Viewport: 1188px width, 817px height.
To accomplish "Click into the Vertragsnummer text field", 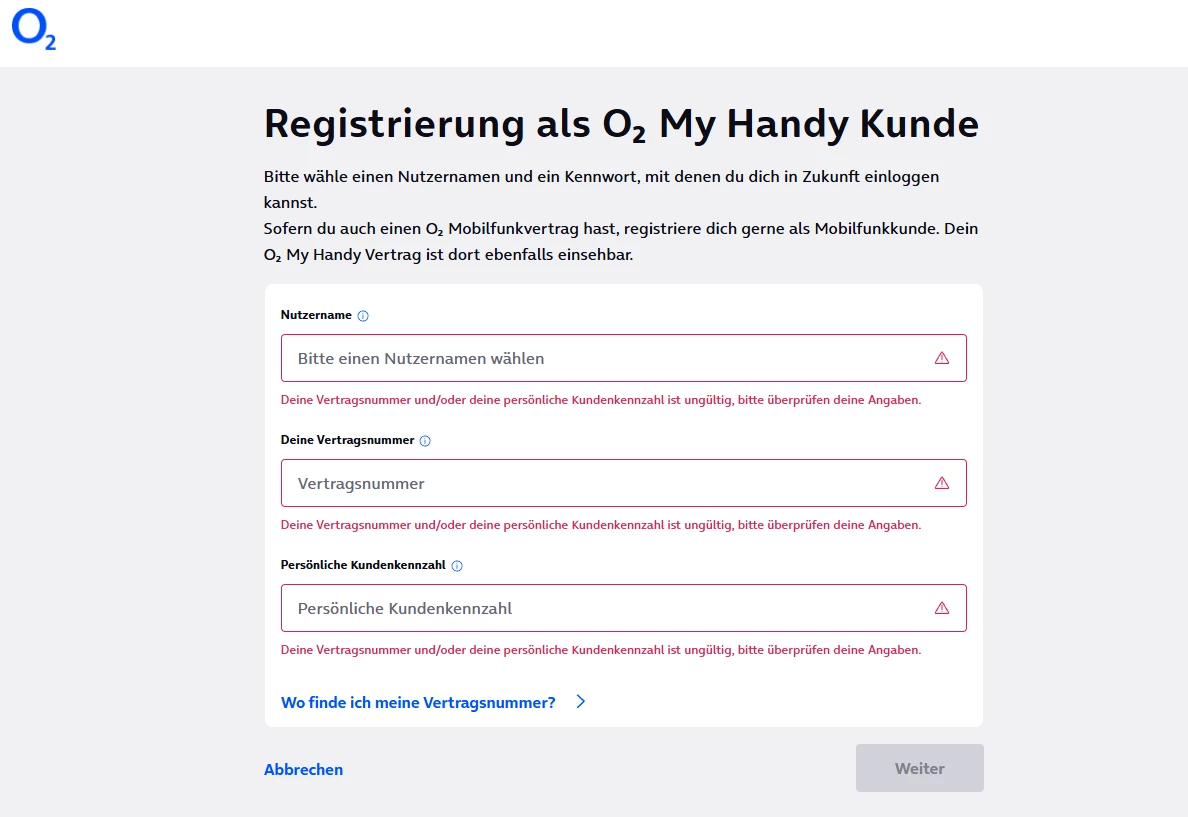I will (600, 483).
